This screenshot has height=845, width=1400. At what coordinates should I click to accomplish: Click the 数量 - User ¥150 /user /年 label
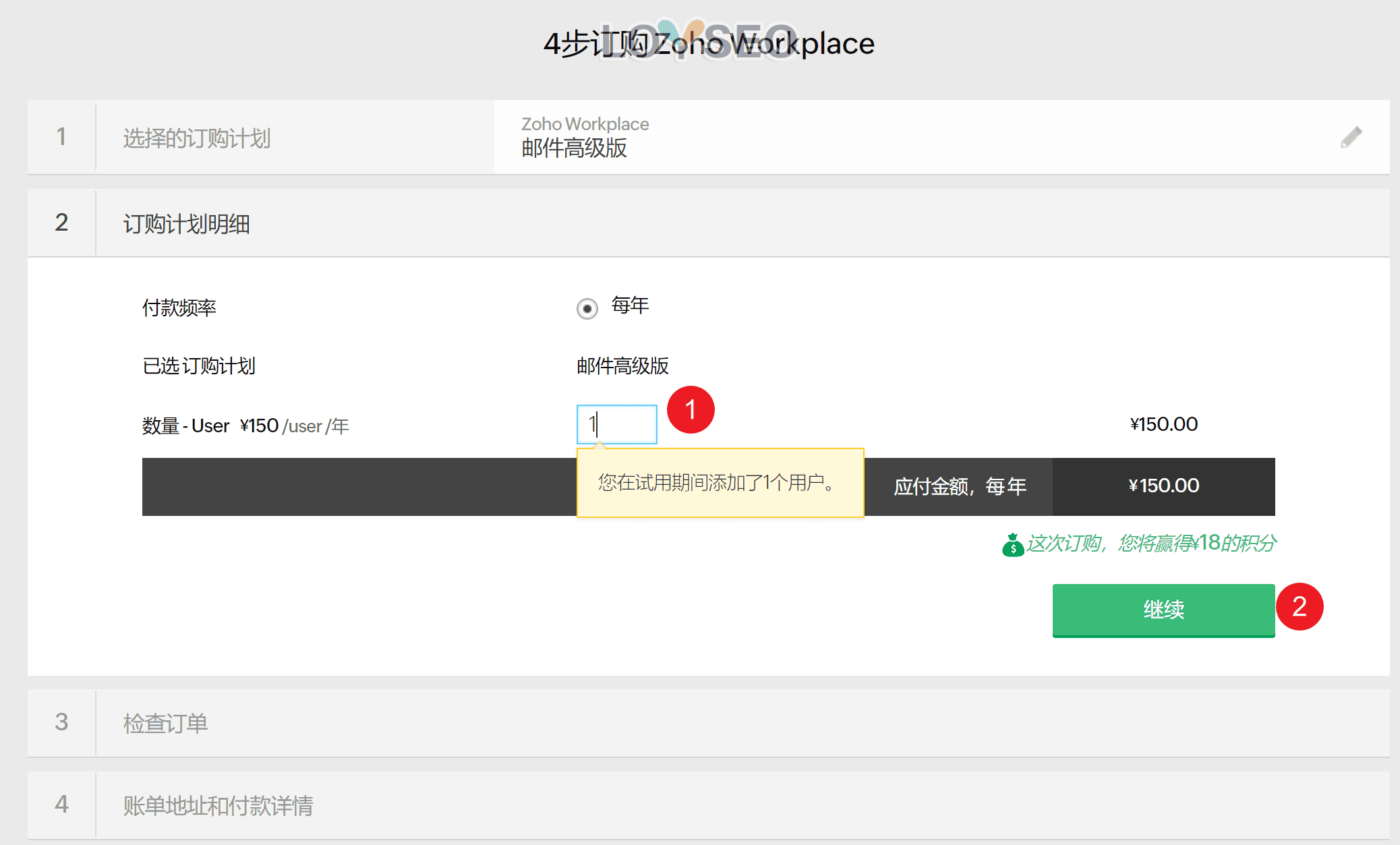pos(245,426)
